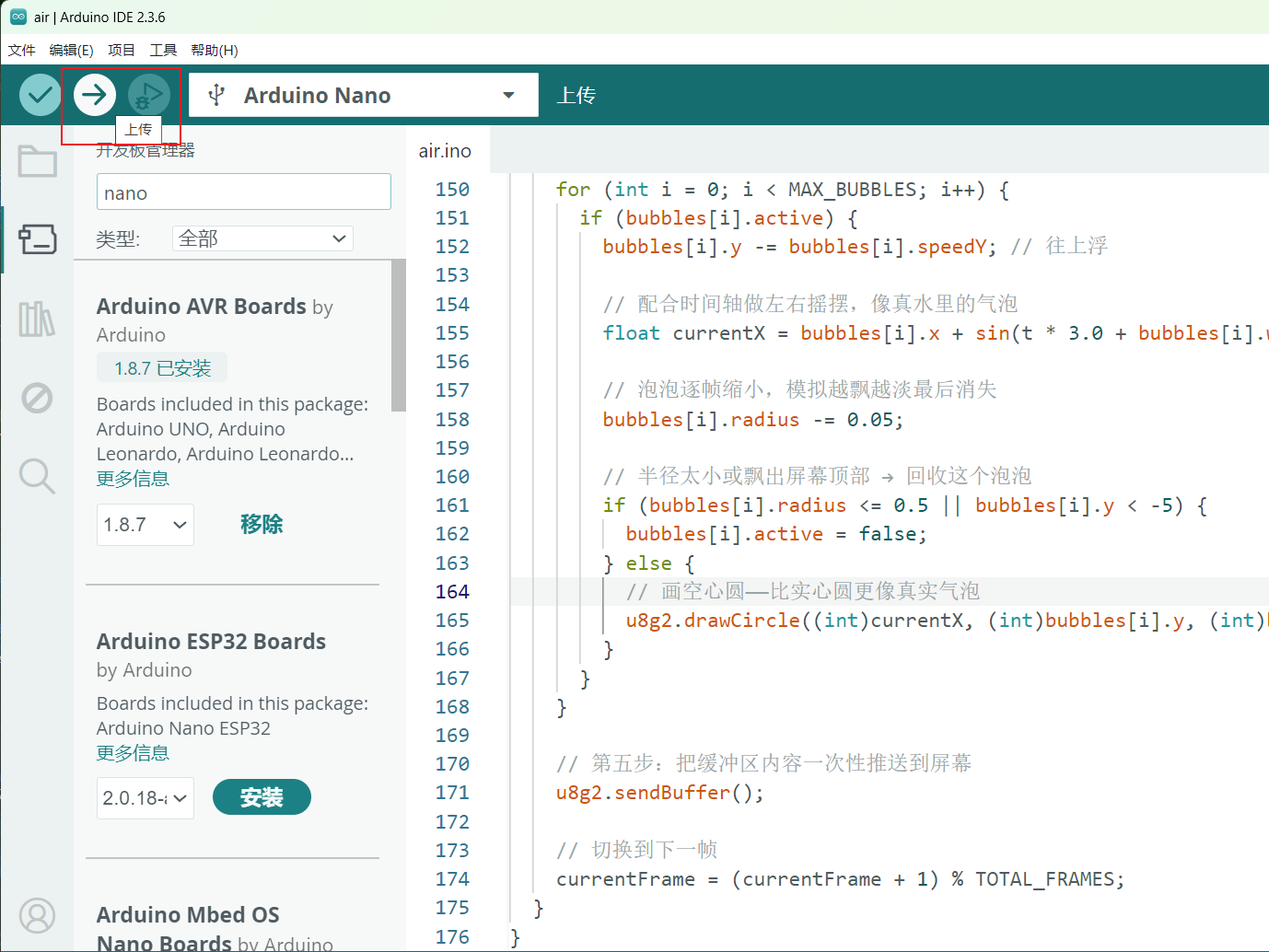Viewport: 1269px width, 952px height.
Task: Click the '// 第五步' comment line
Action: (764, 763)
